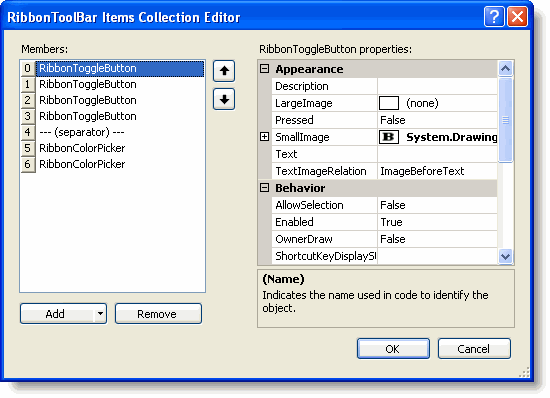This screenshot has width=550, height=398.
Task: Move selected member down with arrow button
Action: click(x=224, y=100)
